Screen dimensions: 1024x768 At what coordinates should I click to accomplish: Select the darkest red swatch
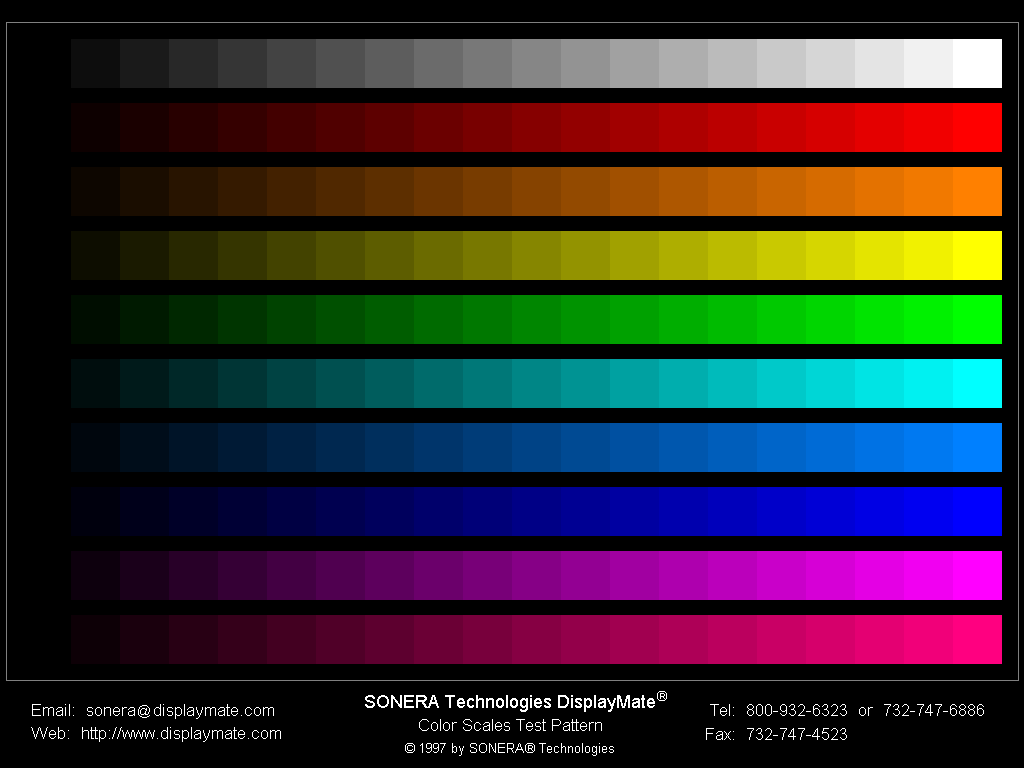(x=93, y=127)
